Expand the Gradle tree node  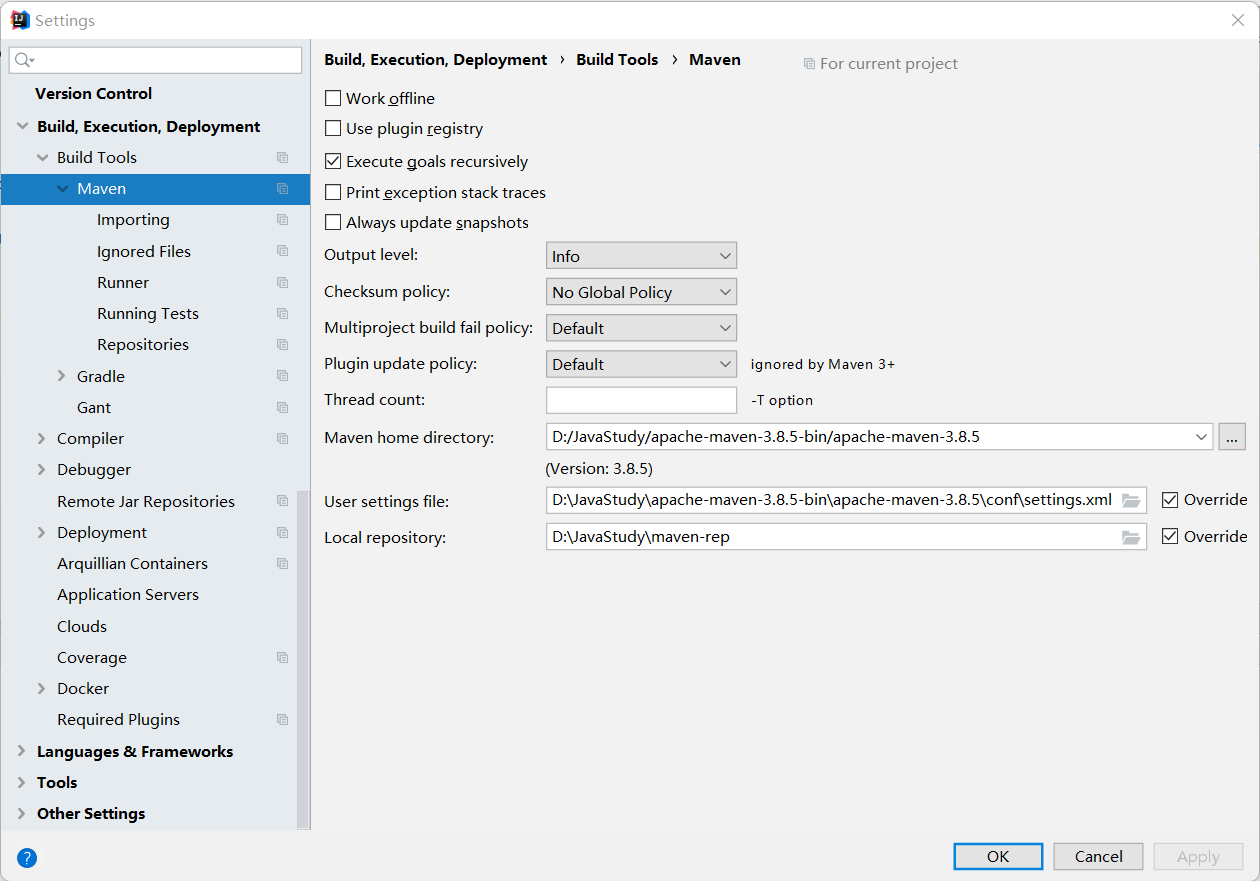click(x=62, y=376)
